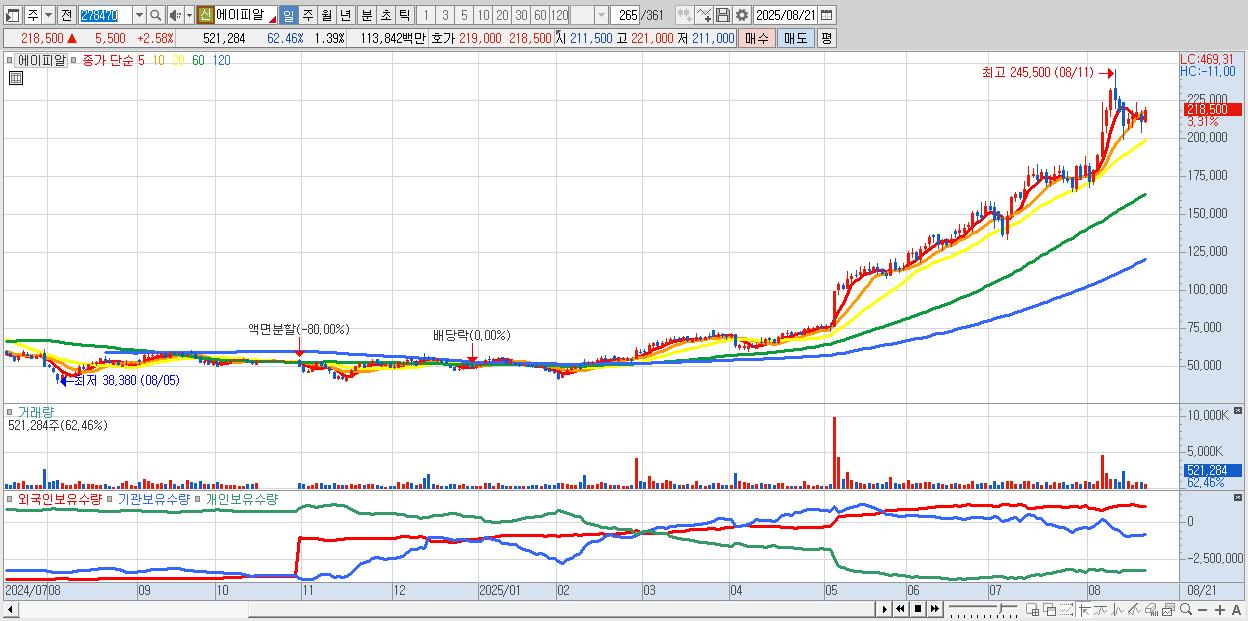Select interval 1 tab
Viewport: 1248px width, 621px height.
pos(425,15)
